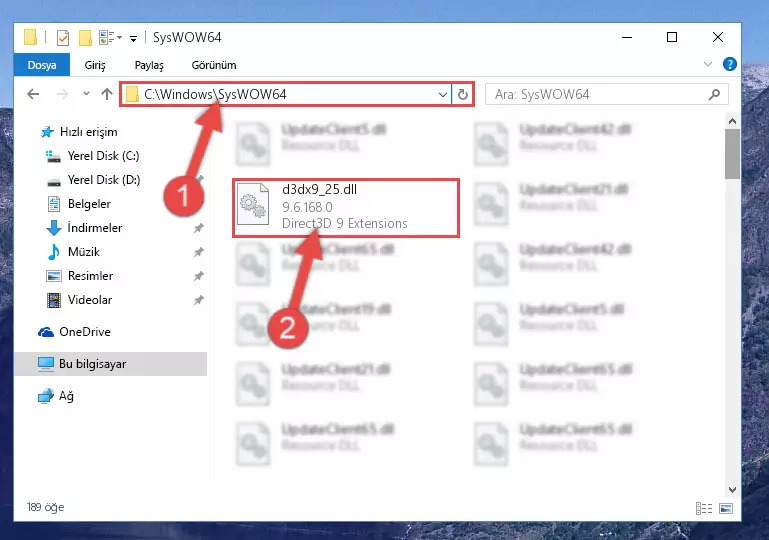Click the search magnifier icon
The width and height of the screenshot is (769, 540).
[x=715, y=94]
